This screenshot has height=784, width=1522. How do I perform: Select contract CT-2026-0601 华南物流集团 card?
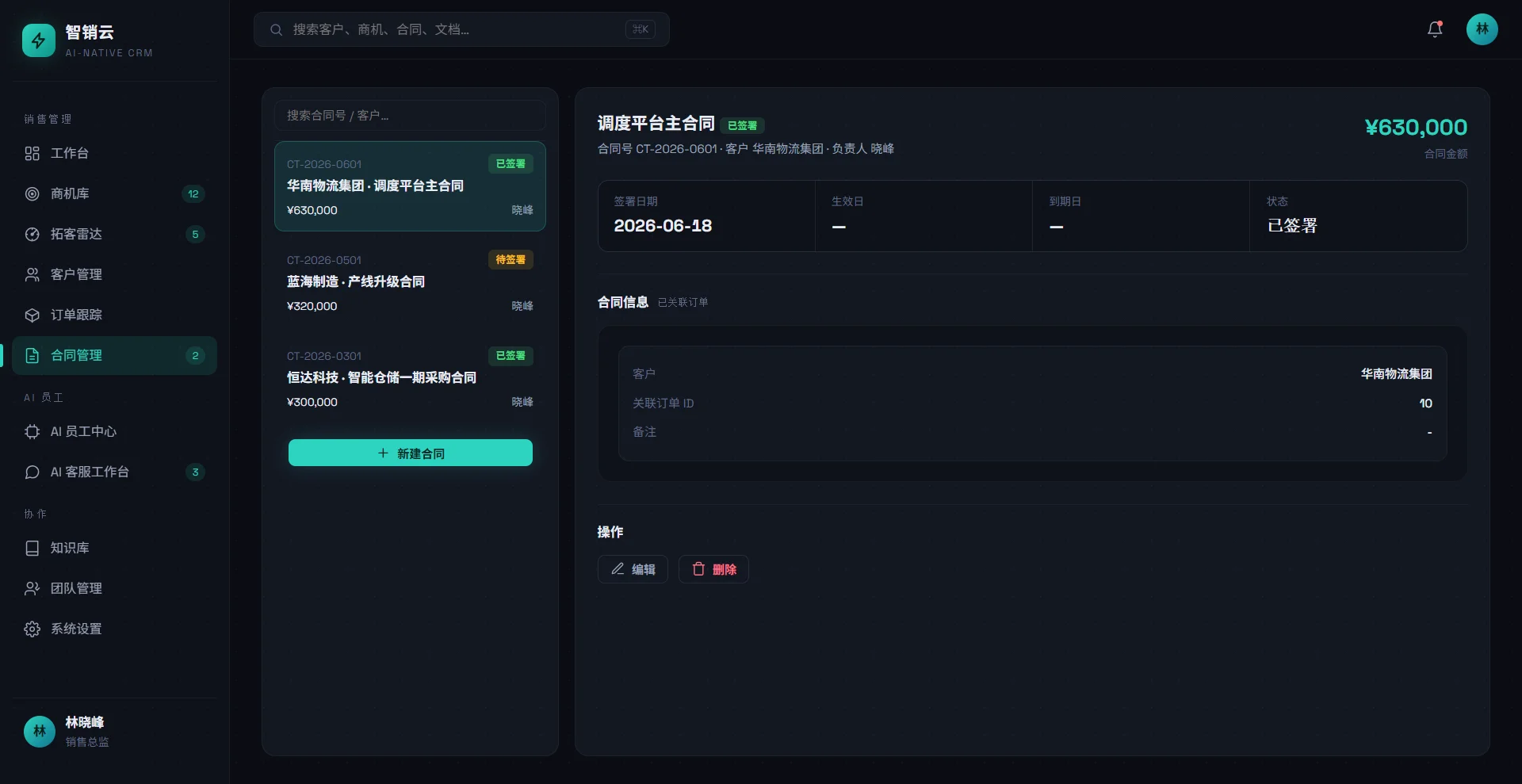(x=410, y=186)
